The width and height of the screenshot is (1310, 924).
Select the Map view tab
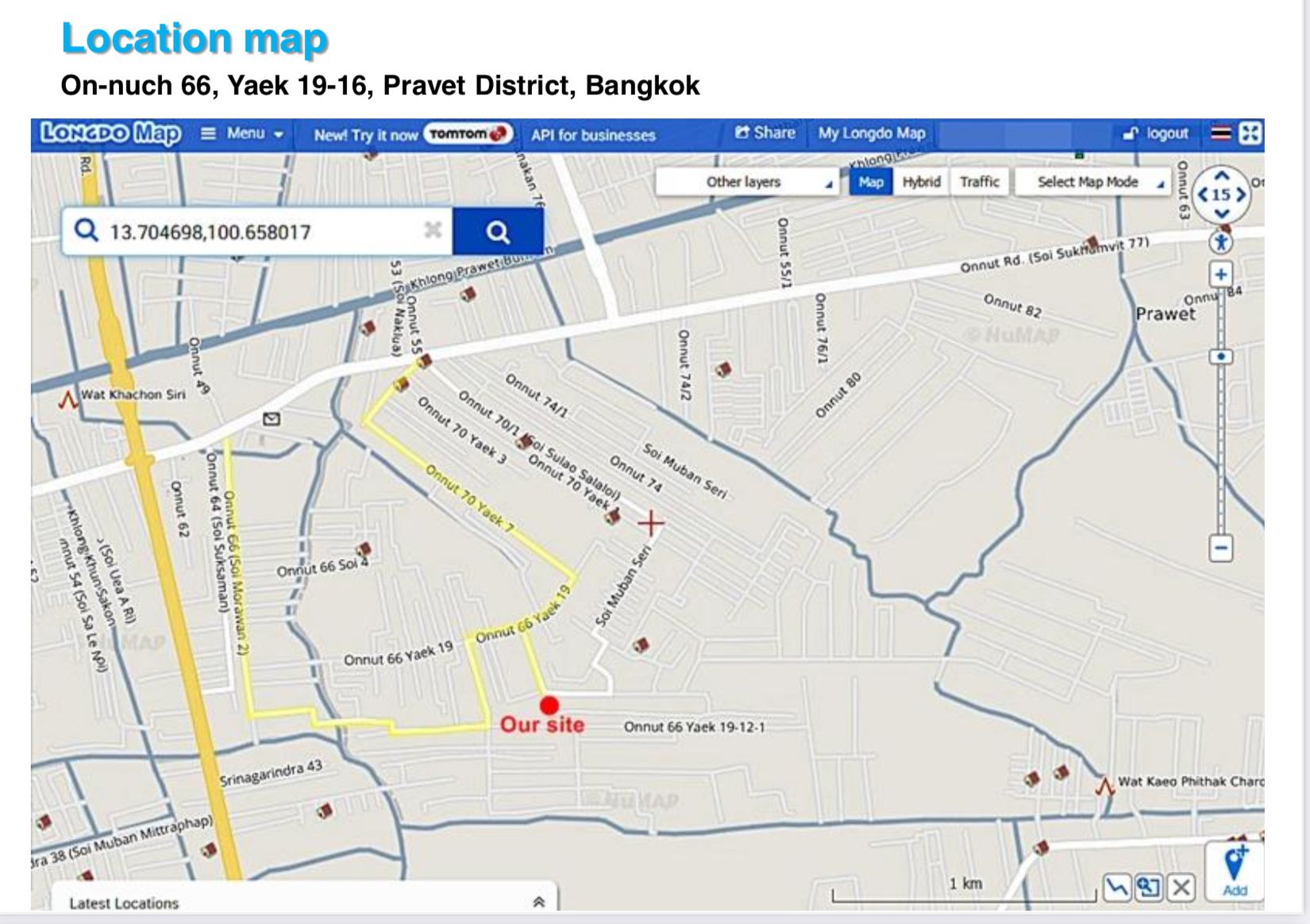(871, 182)
